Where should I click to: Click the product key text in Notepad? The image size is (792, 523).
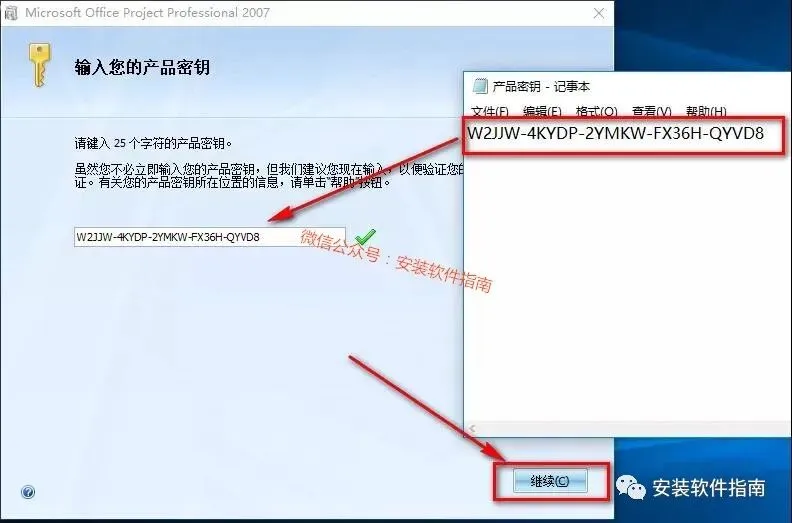pyautogui.click(x=615, y=133)
